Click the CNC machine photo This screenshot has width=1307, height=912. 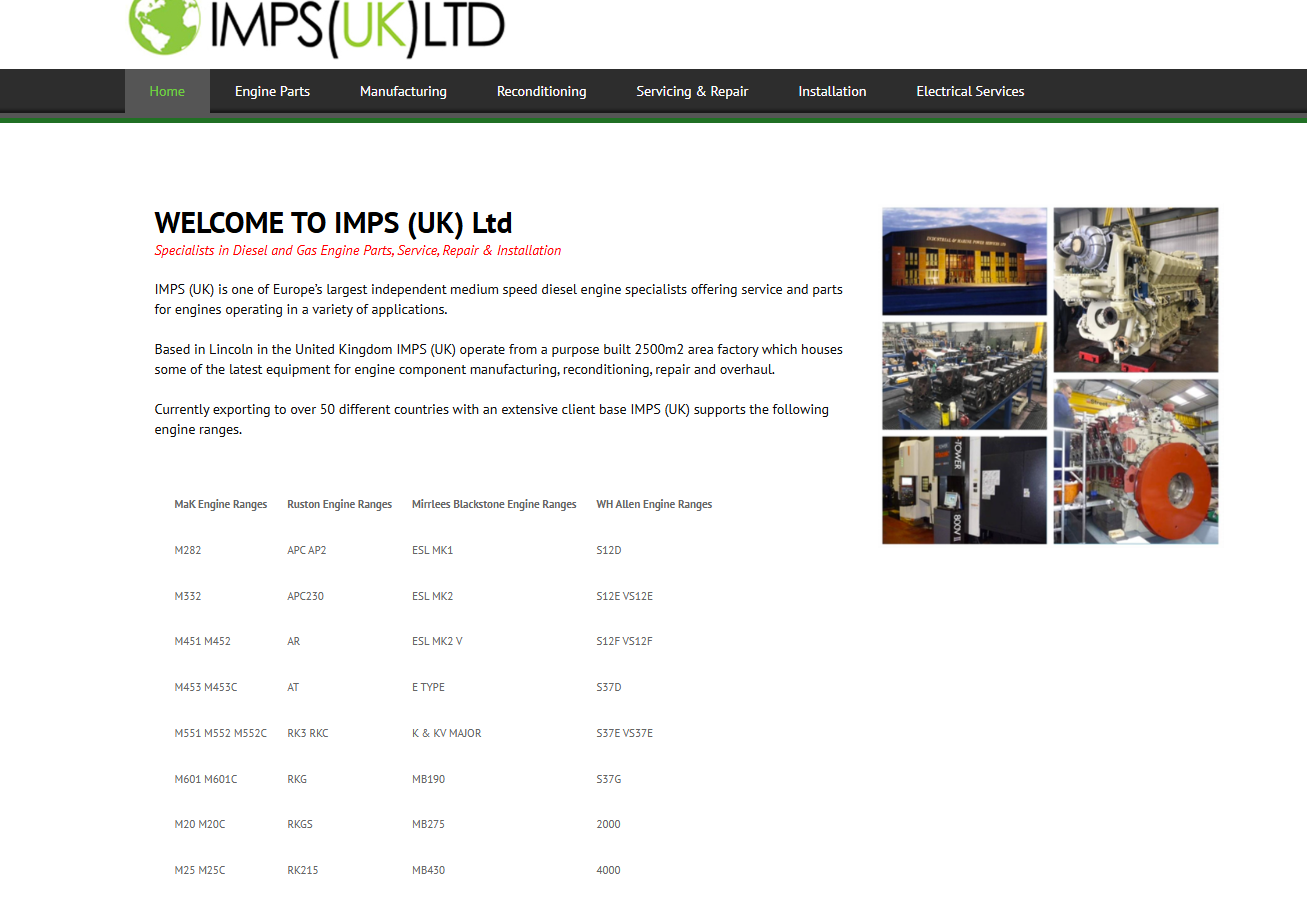(964, 490)
